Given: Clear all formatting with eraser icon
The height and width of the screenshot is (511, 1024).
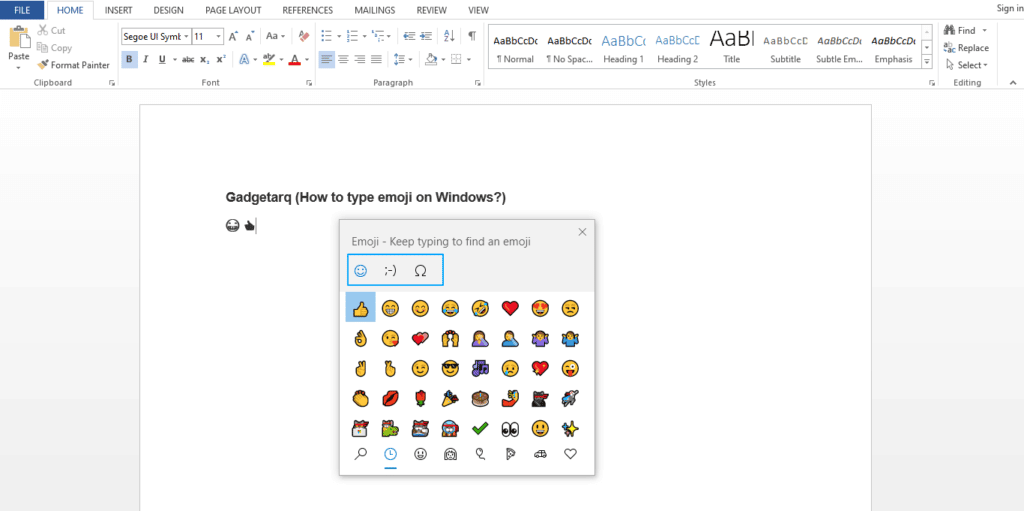Looking at the screenshot, I should tap(304, 36).
